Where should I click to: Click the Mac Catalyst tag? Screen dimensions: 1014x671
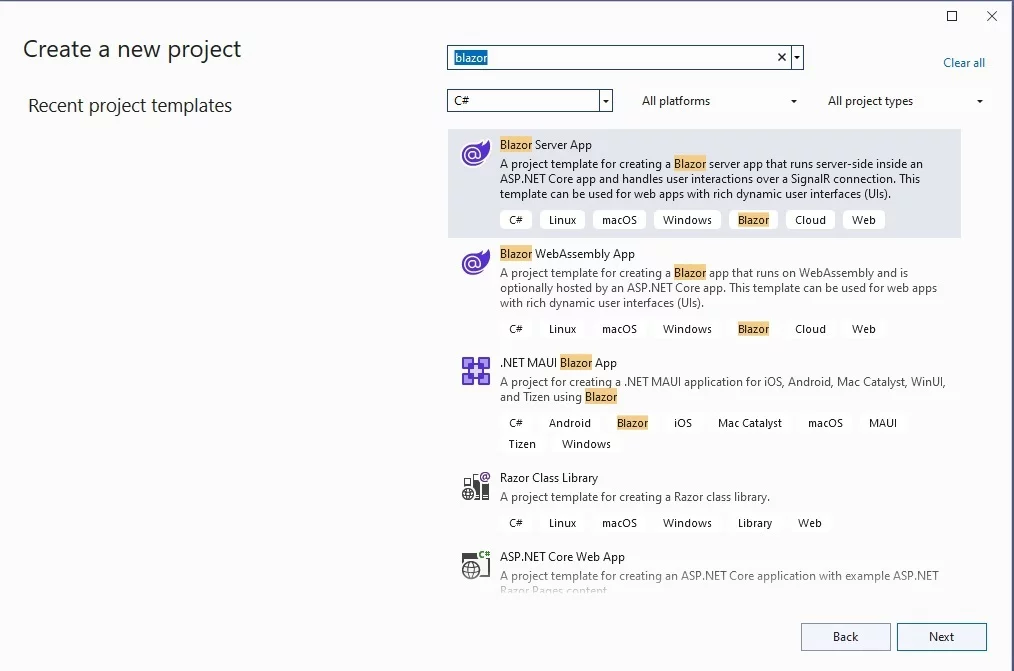tap(750, 423)
